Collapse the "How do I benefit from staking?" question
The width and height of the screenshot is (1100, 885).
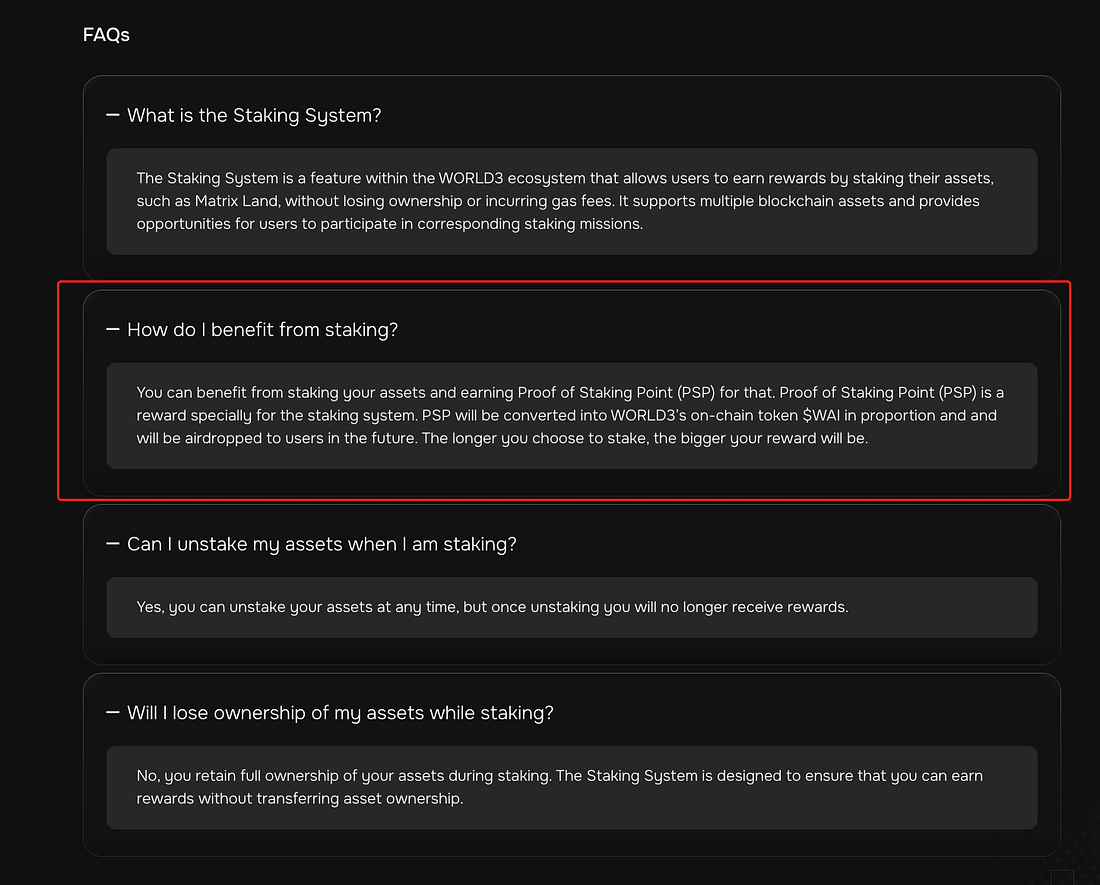click(x=262, y=330)
